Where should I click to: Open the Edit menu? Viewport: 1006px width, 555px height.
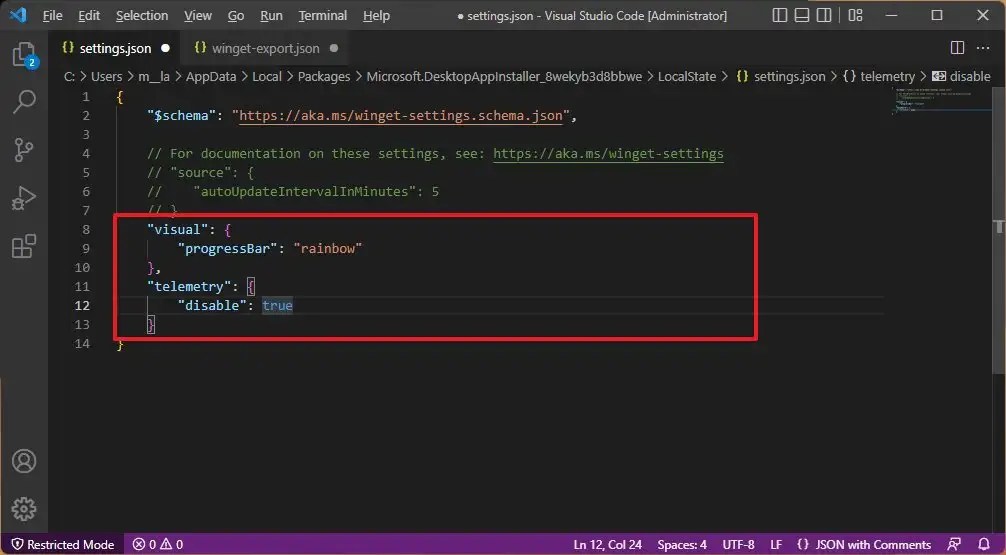click(89, 15)
